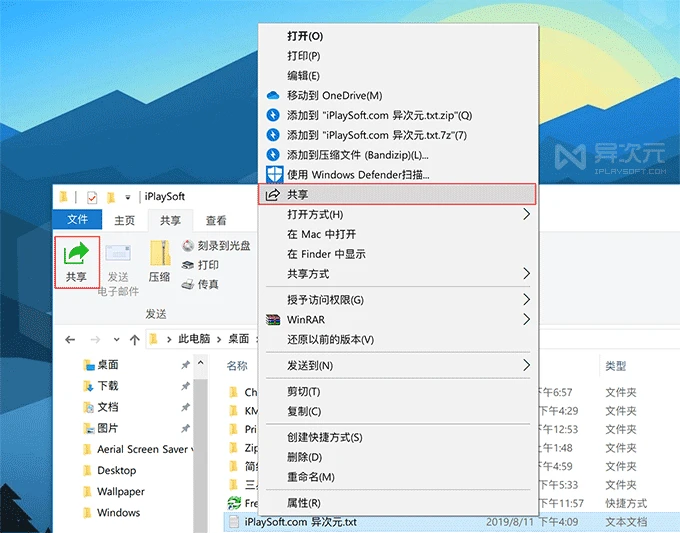Screen dimensions: 680x533
Task: Click the green 共享 (Share) ribbon icon
Action: [76, 254]
